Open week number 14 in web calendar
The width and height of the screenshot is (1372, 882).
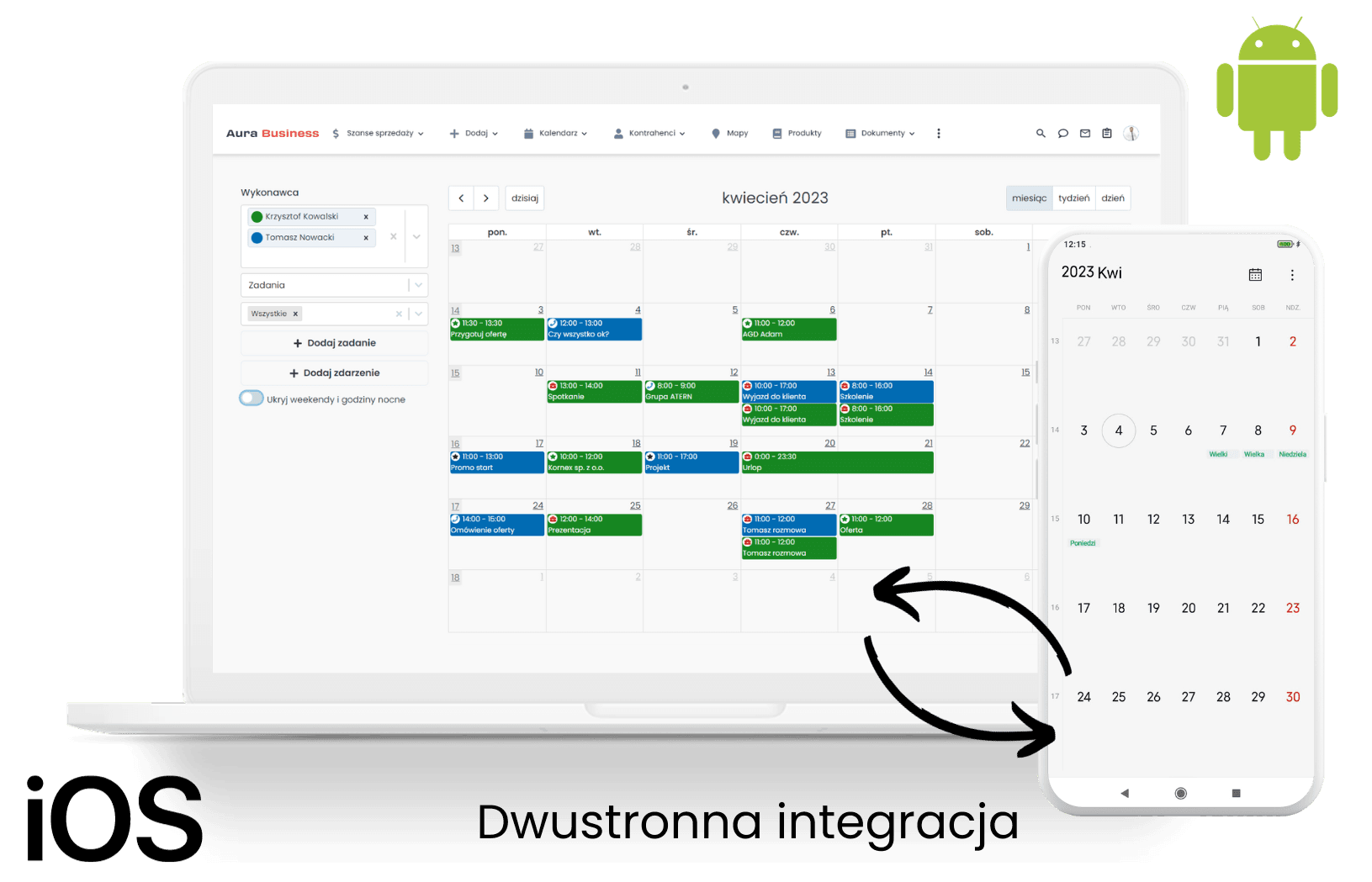(455, 310)
